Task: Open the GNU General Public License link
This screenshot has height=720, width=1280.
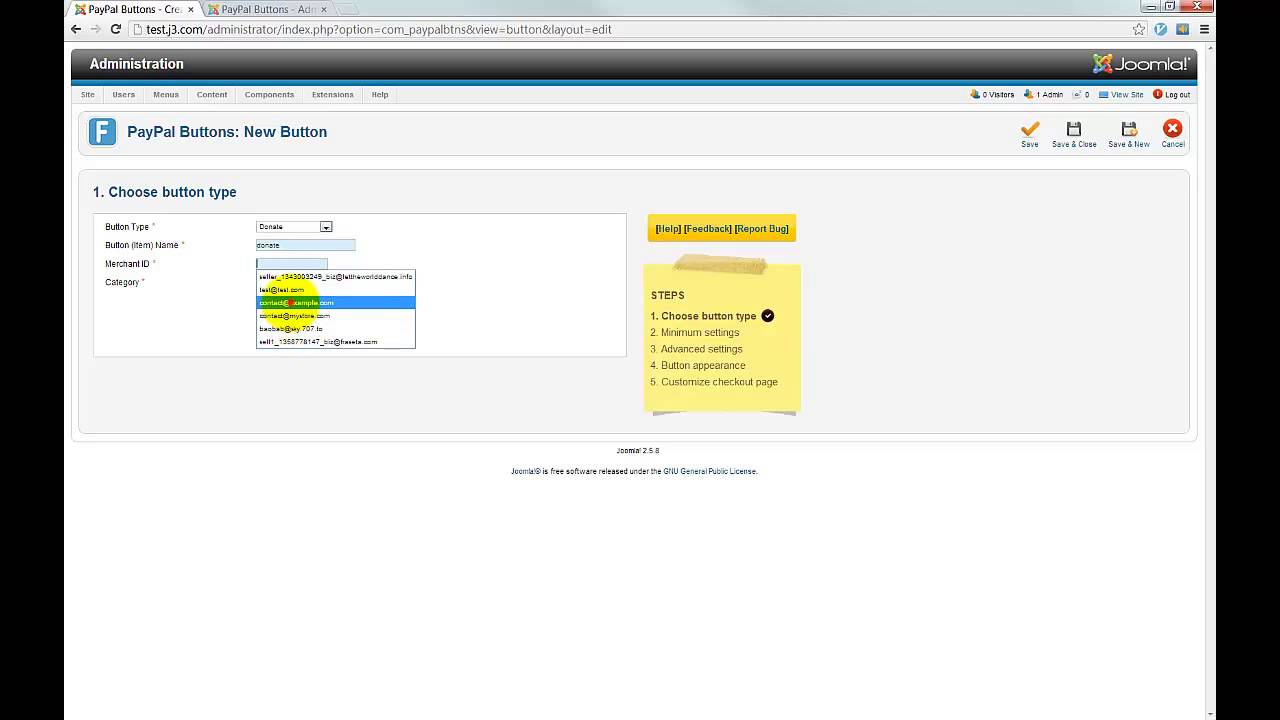Action: point(710,471)
